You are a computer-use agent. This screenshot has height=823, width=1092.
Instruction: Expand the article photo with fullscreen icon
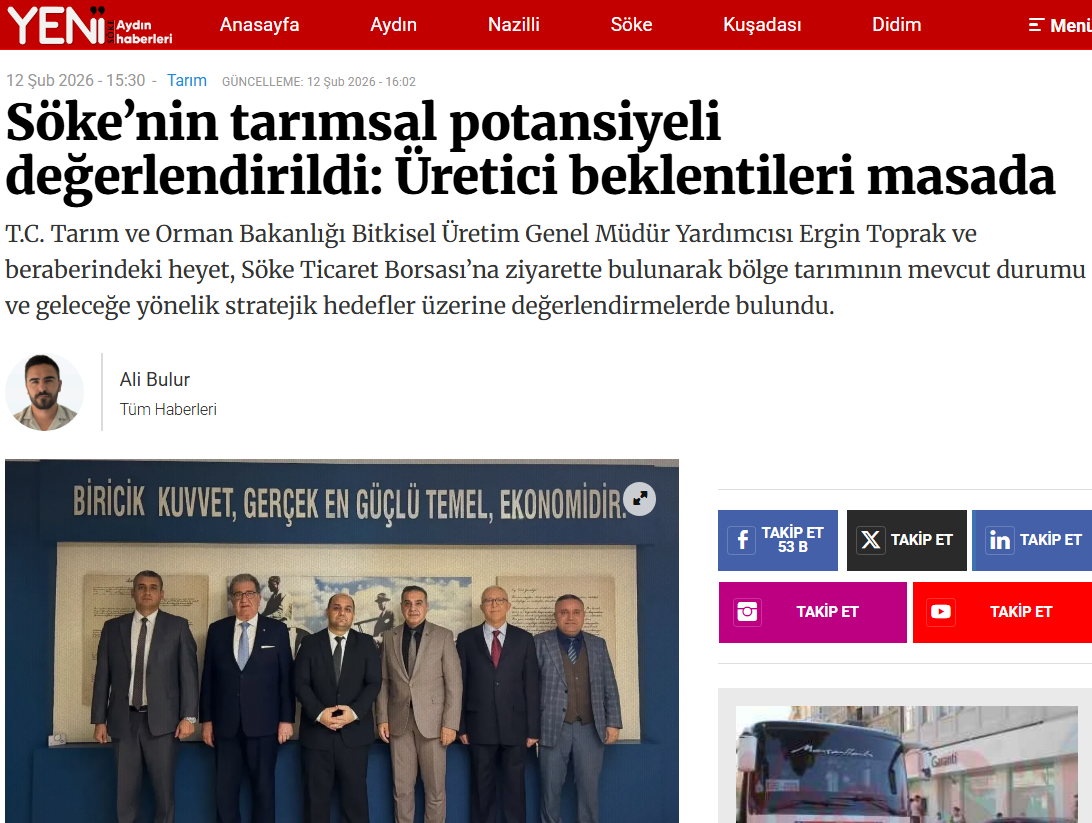[x=639, y=499]
